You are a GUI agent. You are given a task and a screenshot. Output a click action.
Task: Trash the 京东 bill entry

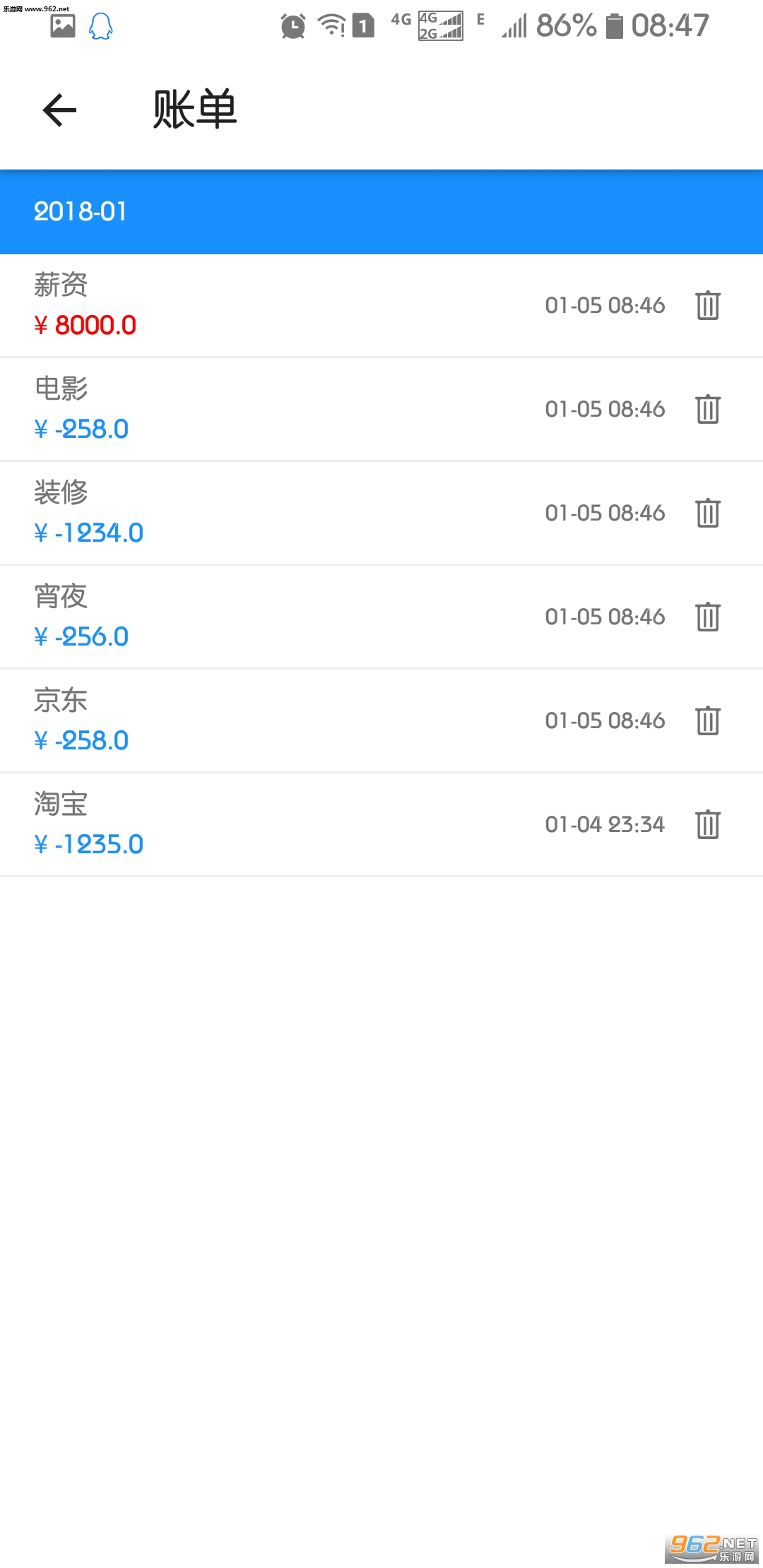pyautogui.click(x=707, y=720)
